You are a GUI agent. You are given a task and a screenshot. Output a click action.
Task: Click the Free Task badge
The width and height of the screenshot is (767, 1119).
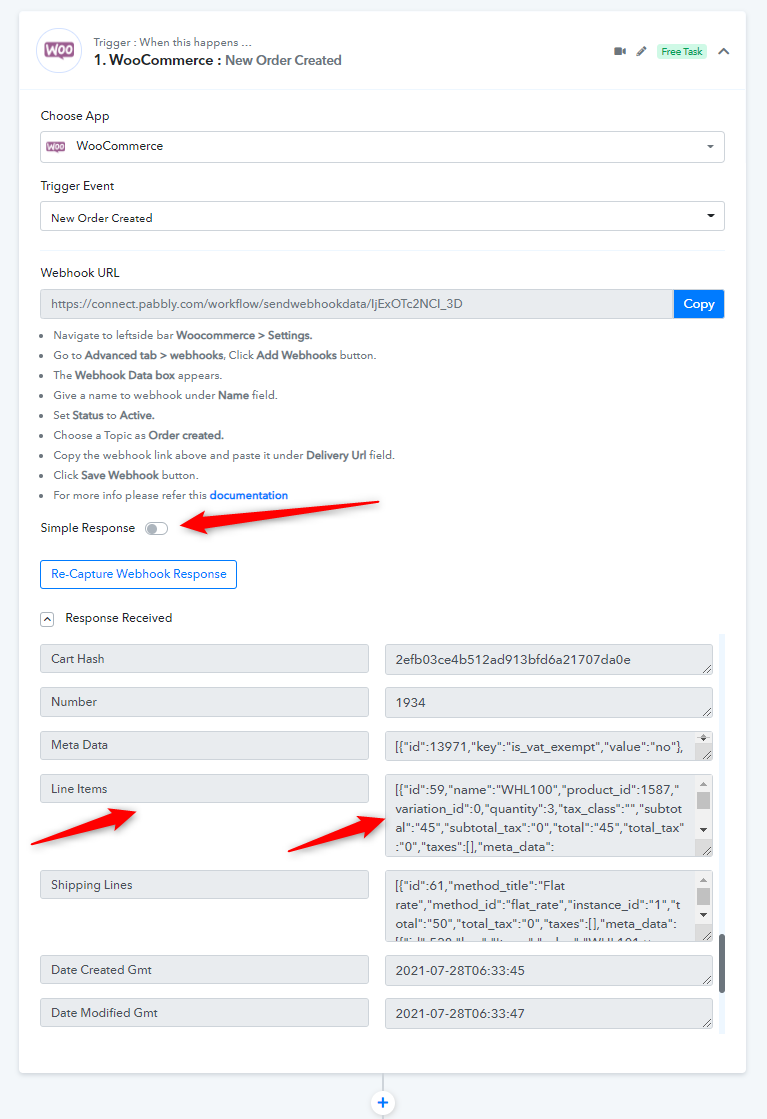(681, 51)
